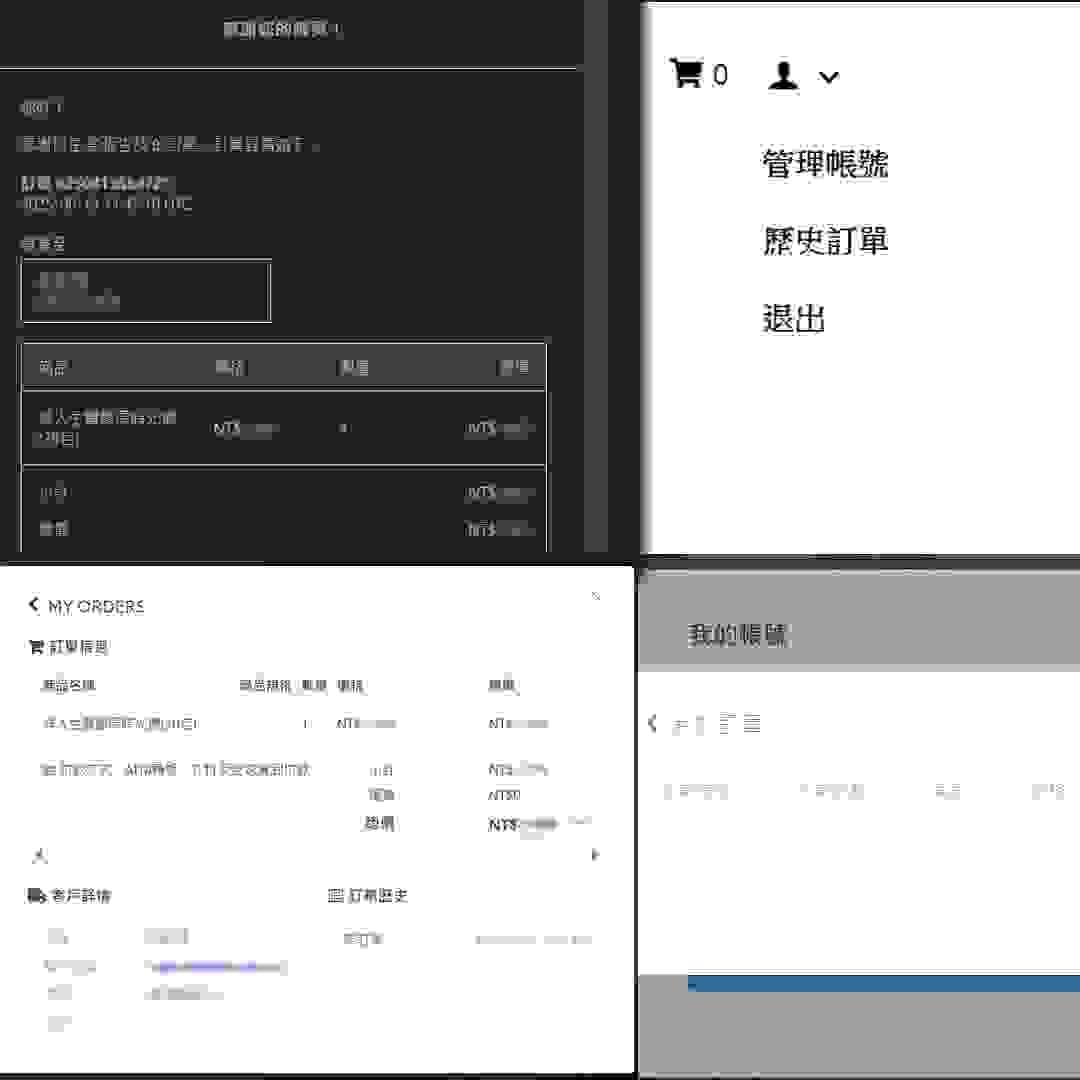Open the purple customer email link

tap(216, 967)
